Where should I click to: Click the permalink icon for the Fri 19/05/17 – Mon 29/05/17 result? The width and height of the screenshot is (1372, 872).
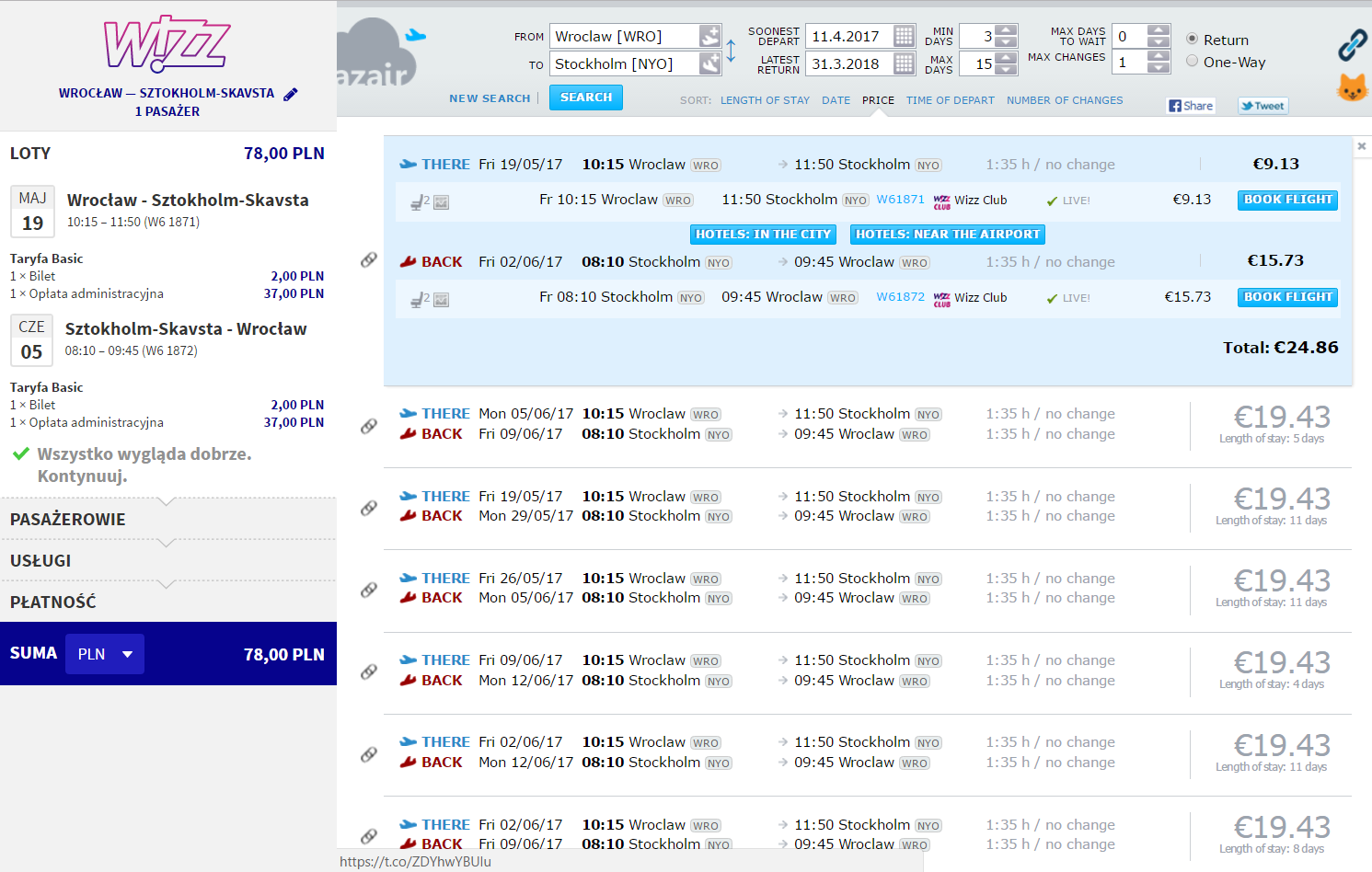[369, 508]
